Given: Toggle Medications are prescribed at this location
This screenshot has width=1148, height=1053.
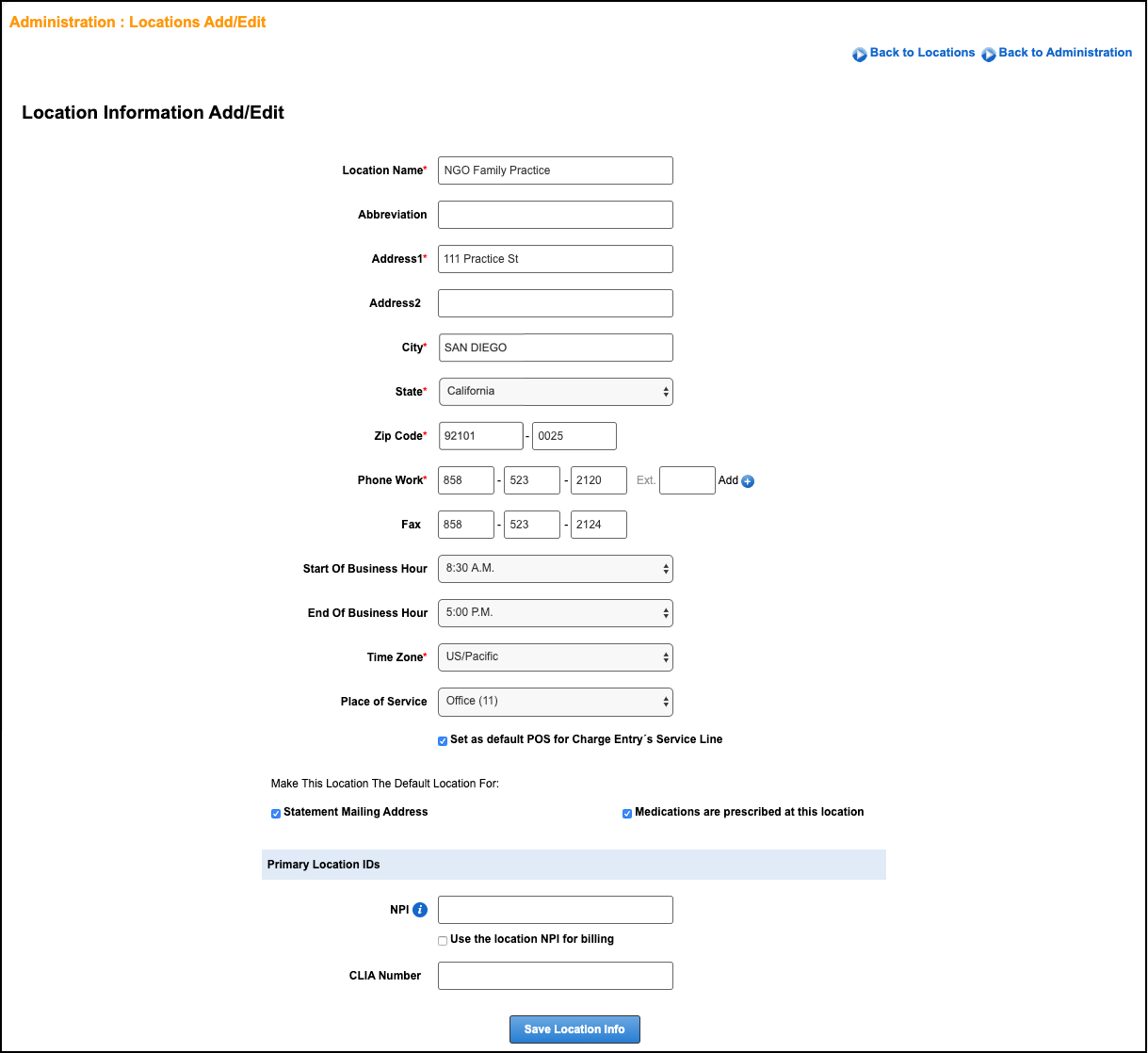Looking at the screenshot, I should 627,814.
